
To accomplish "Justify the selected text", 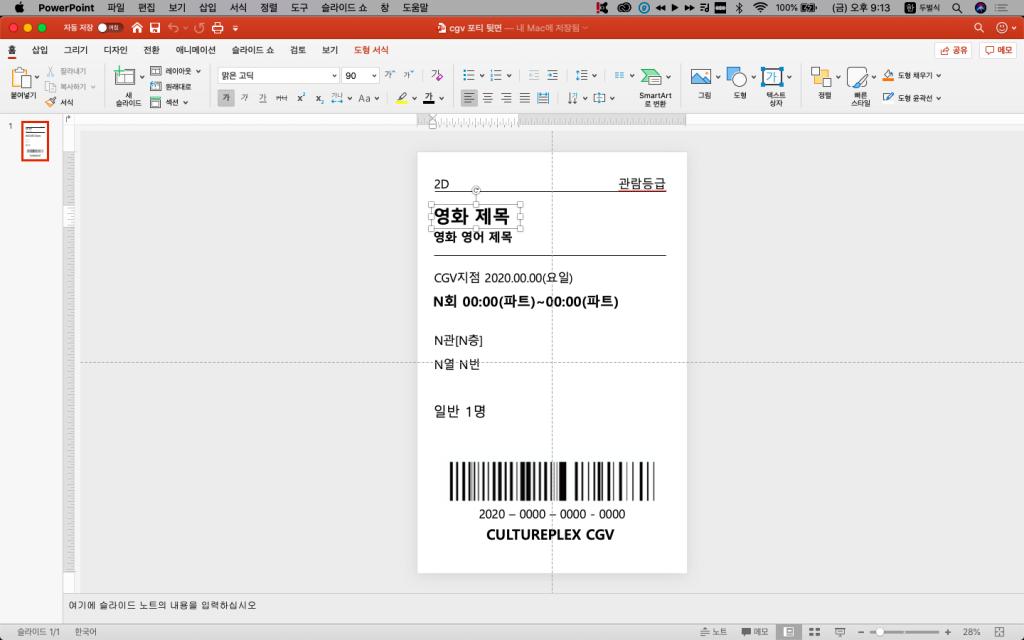I will pyautogui.click(x=524, y=98).
